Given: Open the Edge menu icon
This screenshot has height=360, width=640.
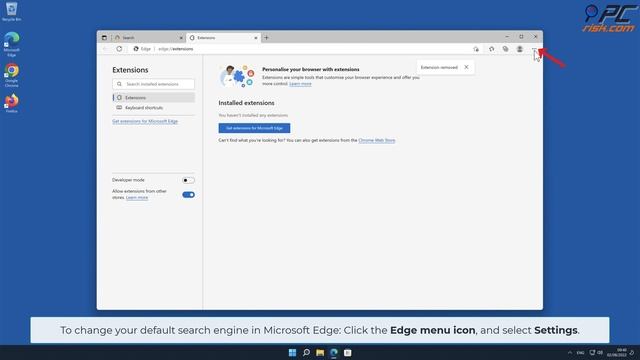Looking at the screenshot, I should [x=534, y=49].
